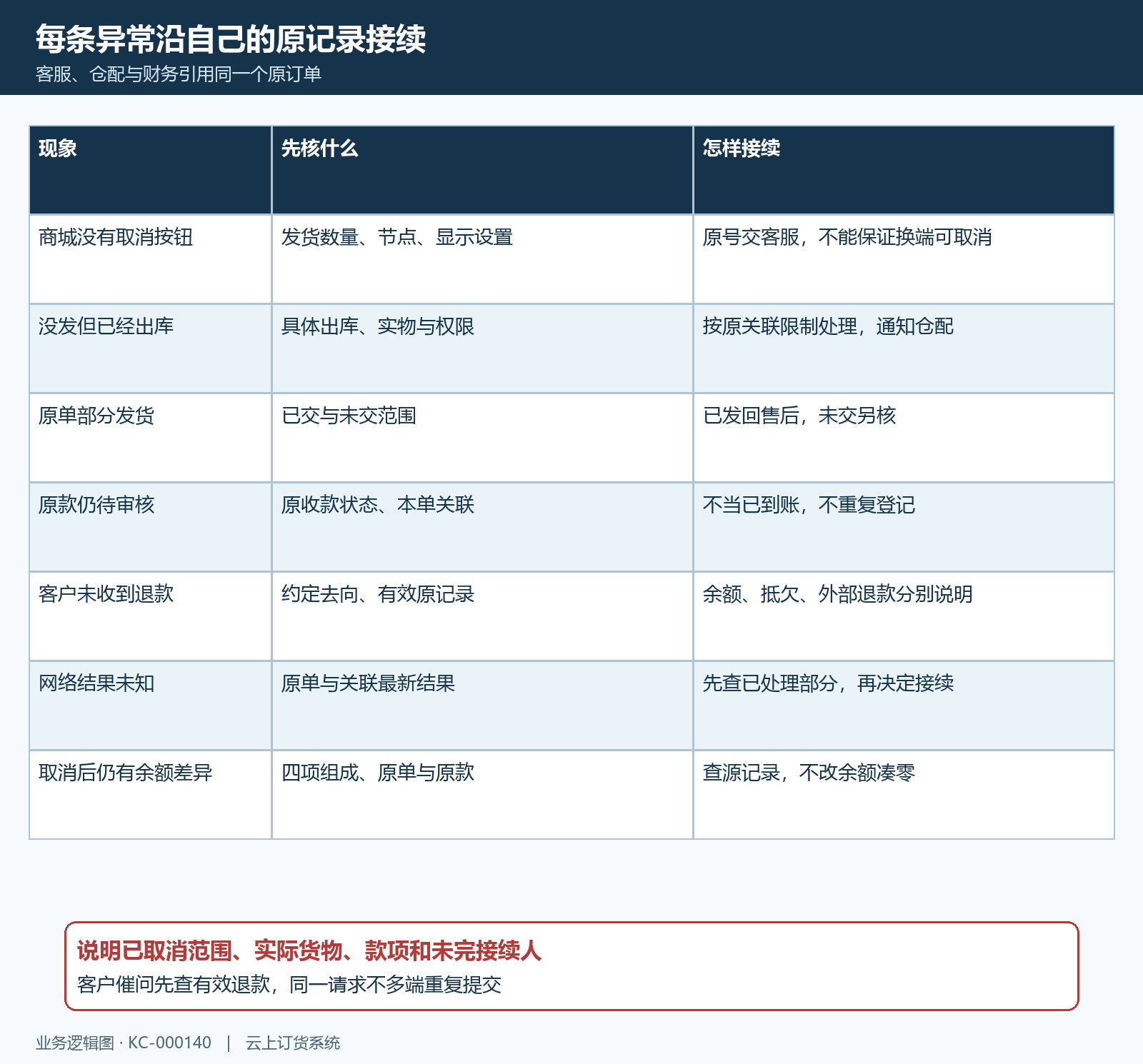This screenshot has width=1143, height=1064.
Task: Select note 客户催问先查有效退款，同一请求不多端重复提交
Action: 289,985
